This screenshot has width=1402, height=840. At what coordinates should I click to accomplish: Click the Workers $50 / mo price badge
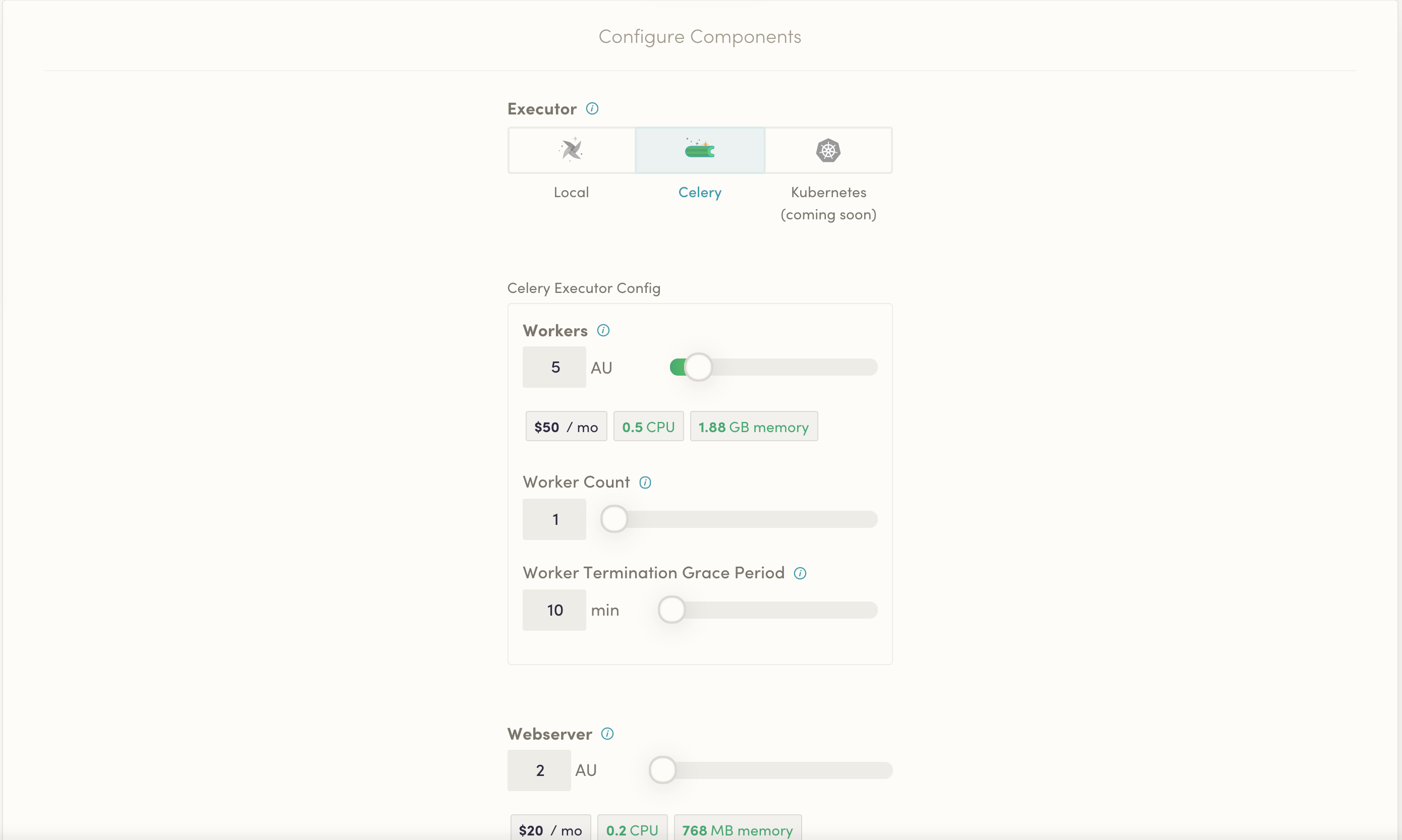tap(566, 427)
